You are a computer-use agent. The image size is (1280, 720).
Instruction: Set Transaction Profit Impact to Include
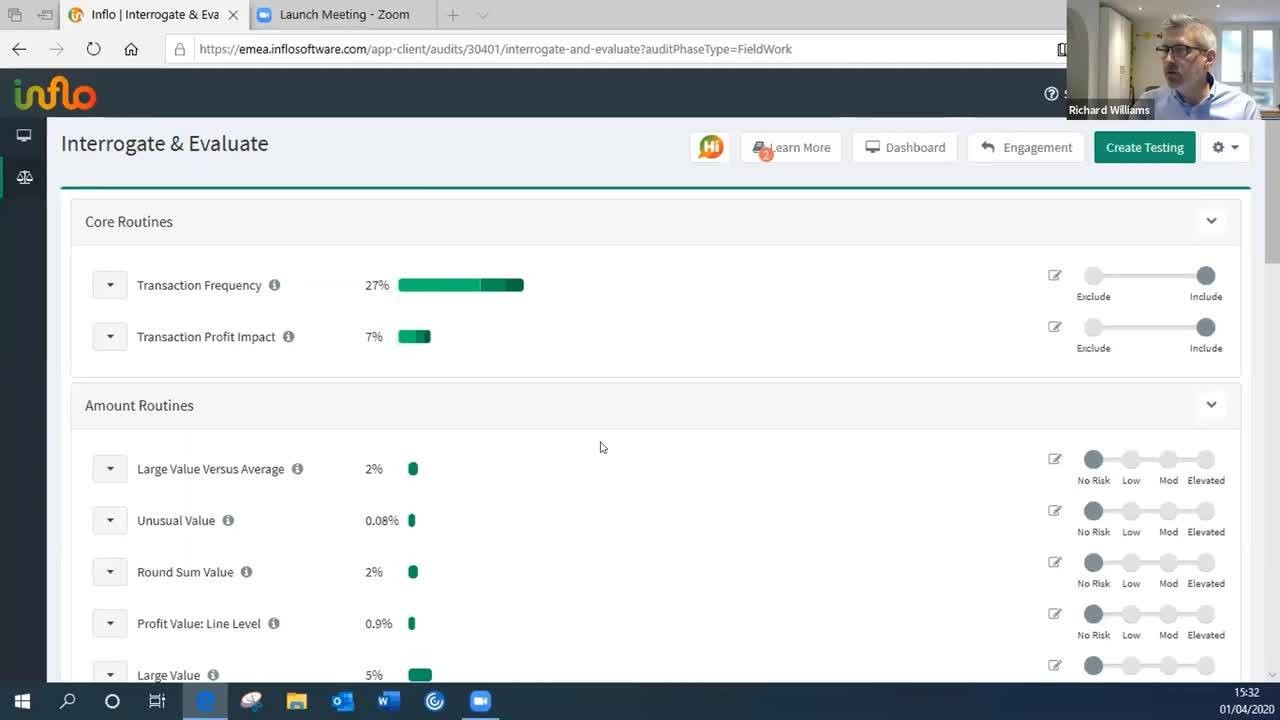[x=1205, y=327]
